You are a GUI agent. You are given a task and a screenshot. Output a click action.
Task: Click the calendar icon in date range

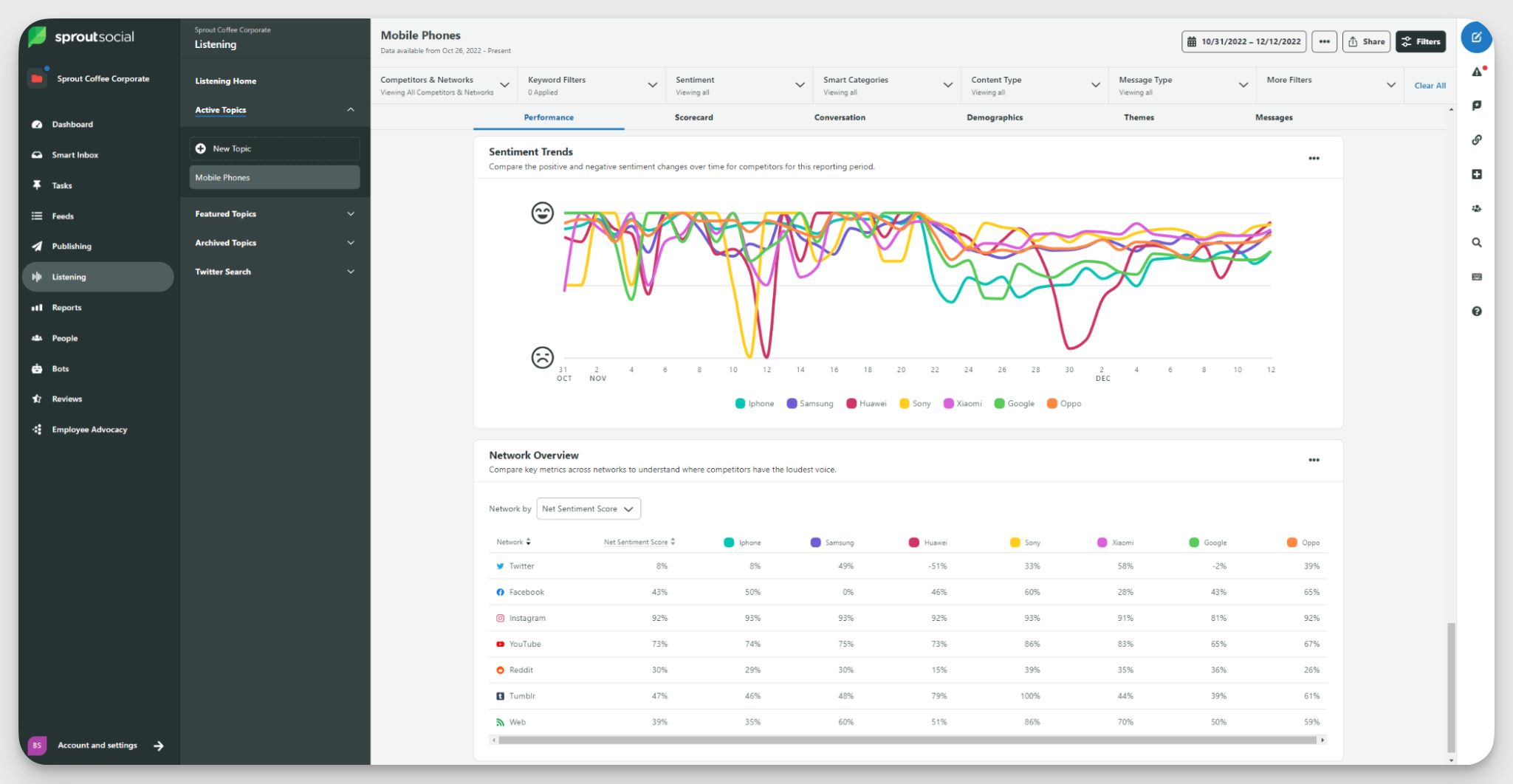click(x=1192, y=42)
